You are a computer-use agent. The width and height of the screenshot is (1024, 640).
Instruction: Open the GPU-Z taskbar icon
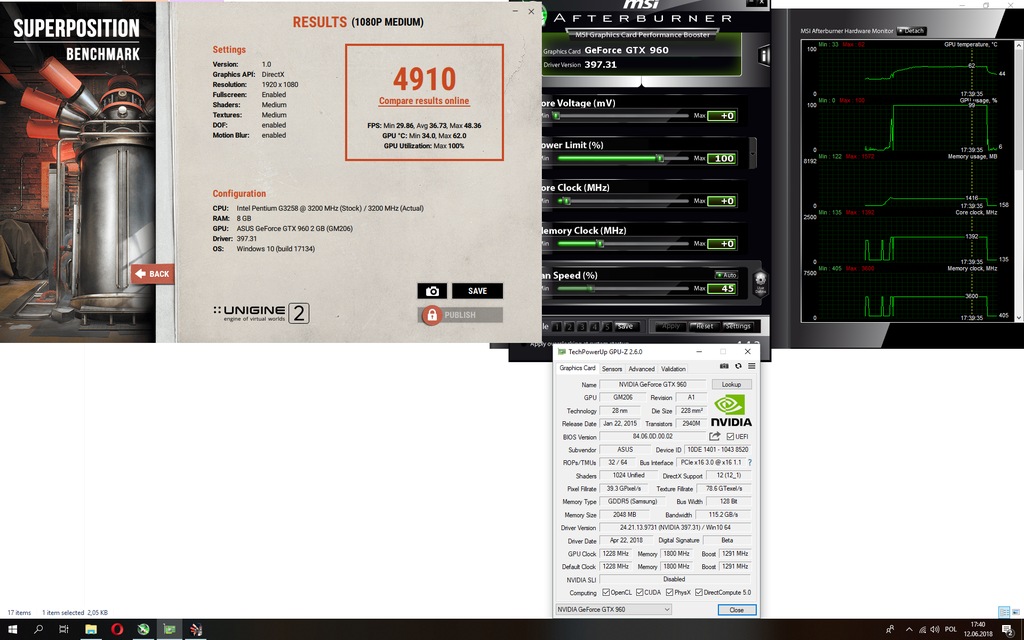pyautogui.click(x=169, y=630)
